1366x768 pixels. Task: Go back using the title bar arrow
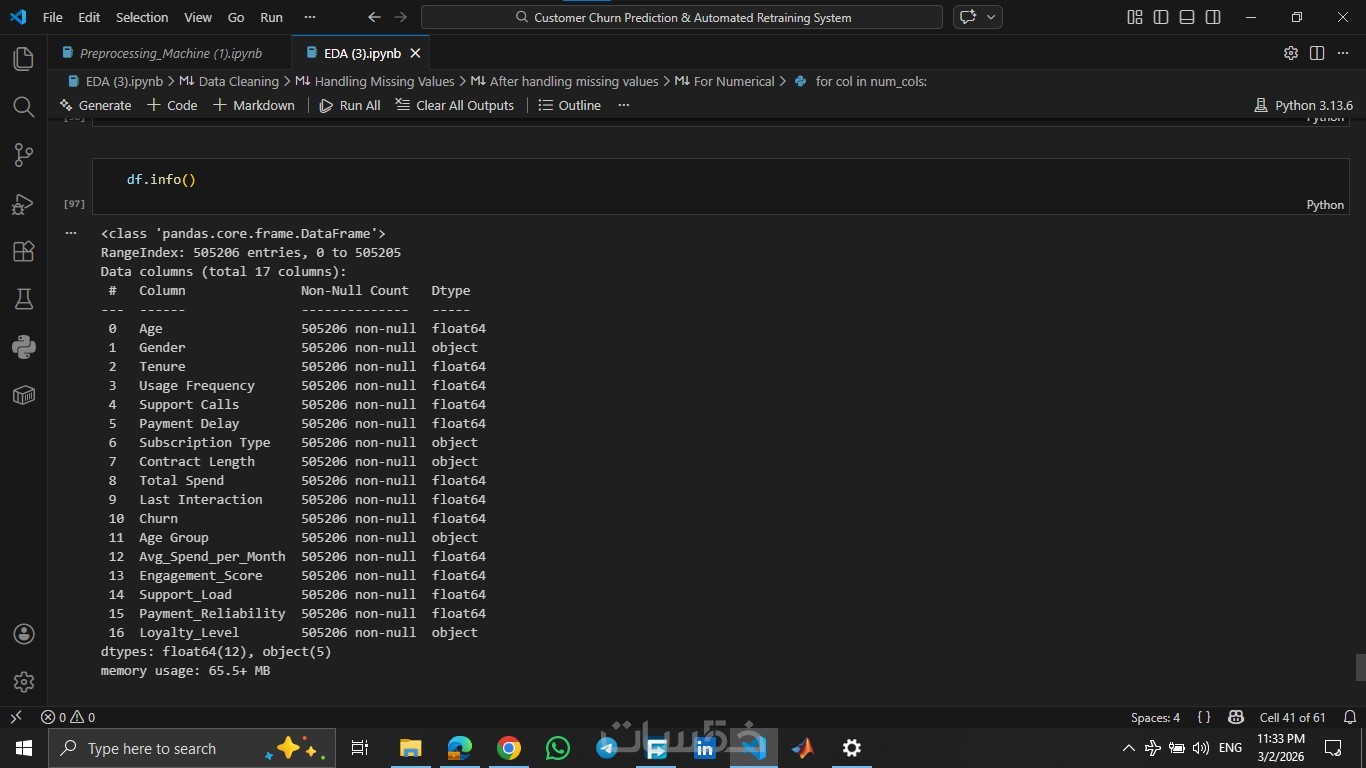point(375,17)
